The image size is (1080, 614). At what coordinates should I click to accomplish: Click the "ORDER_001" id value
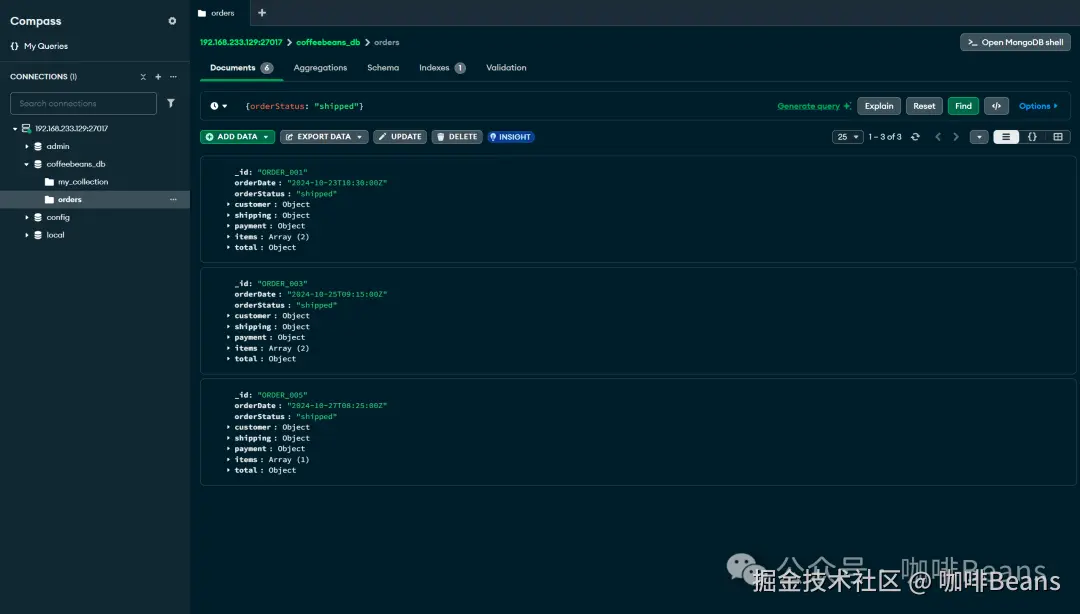(282, 172)
